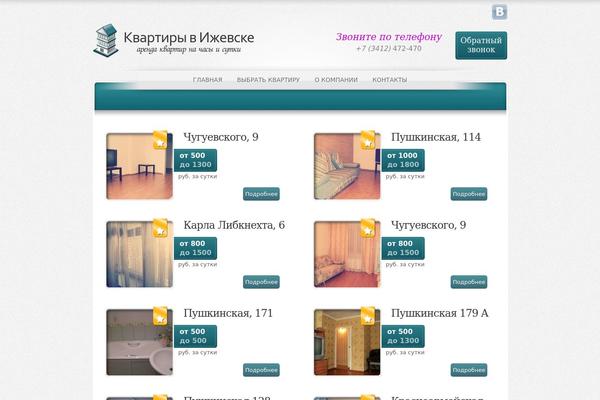Go to ГЛАВНАЯ menu item
The image size is (600, 400).
coord(207,80)
